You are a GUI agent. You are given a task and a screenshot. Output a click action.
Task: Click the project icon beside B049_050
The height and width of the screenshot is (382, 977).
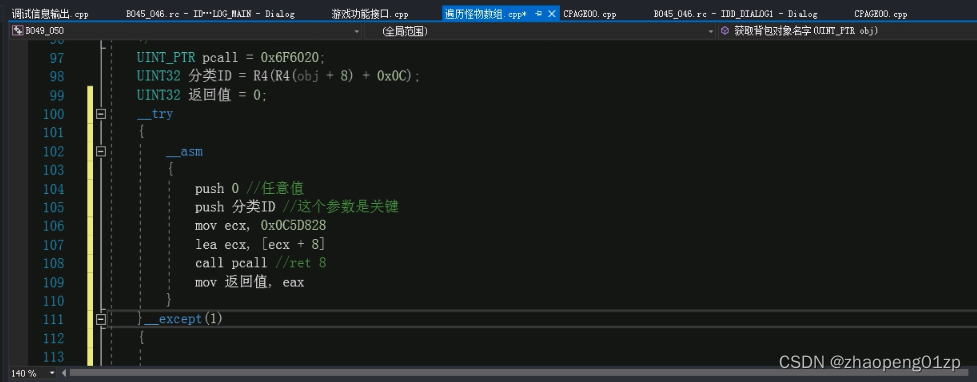click(x=17, y=31)
